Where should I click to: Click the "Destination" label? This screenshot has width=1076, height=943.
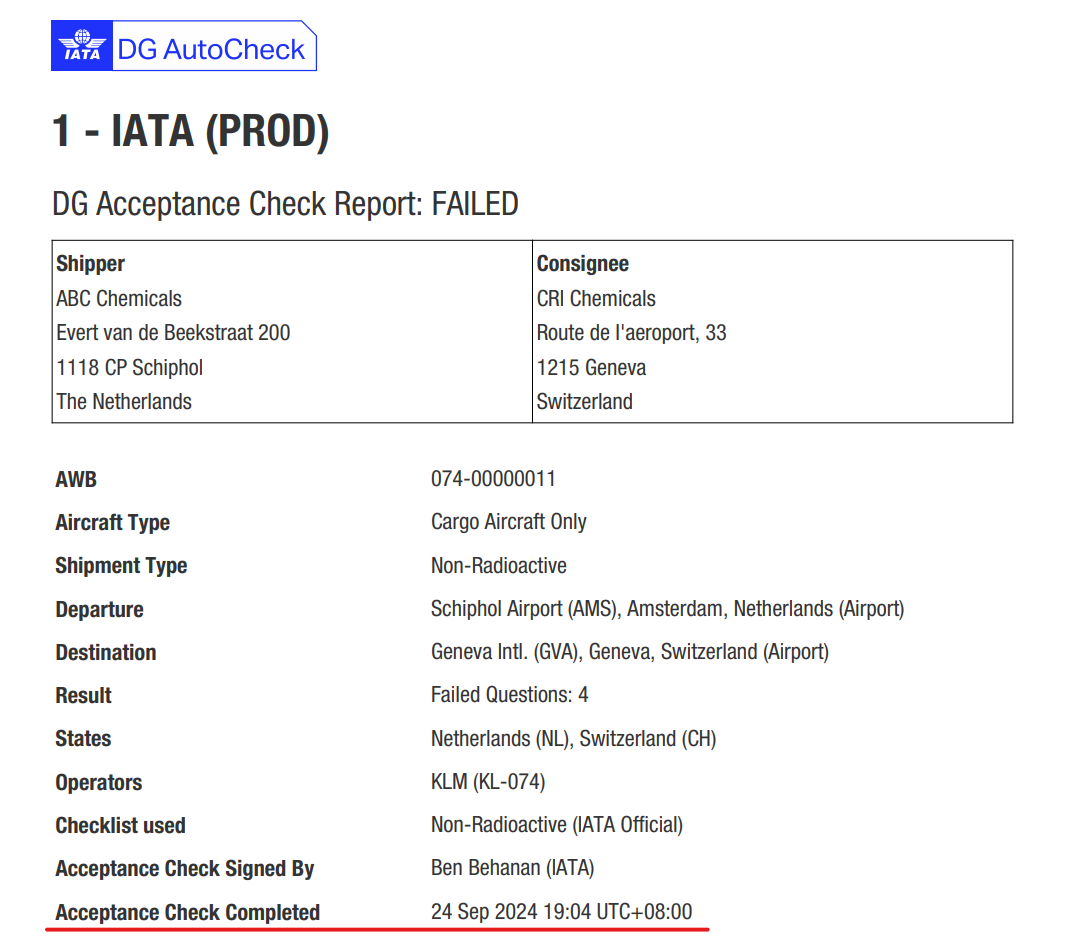click(106, 652)
